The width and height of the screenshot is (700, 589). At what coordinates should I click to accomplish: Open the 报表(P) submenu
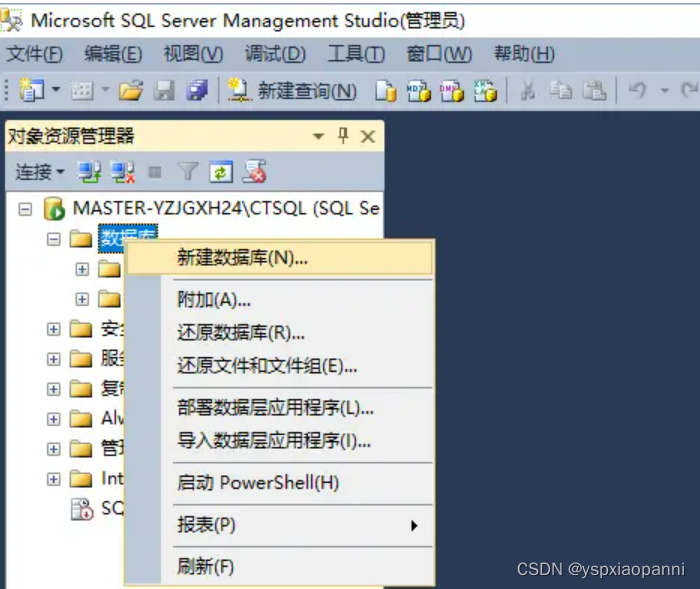click(280, 525)
